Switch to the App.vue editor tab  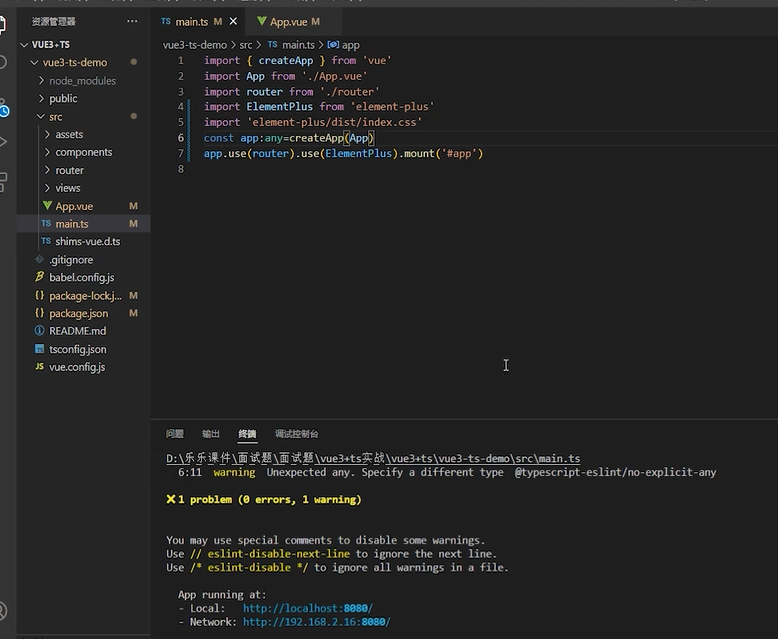pos(289,22)
